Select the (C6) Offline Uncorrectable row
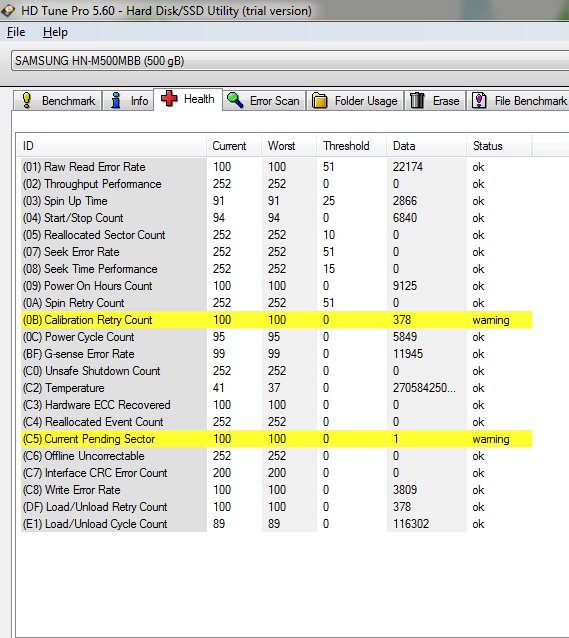Screen dimensions: 569x638 [276, 456]
